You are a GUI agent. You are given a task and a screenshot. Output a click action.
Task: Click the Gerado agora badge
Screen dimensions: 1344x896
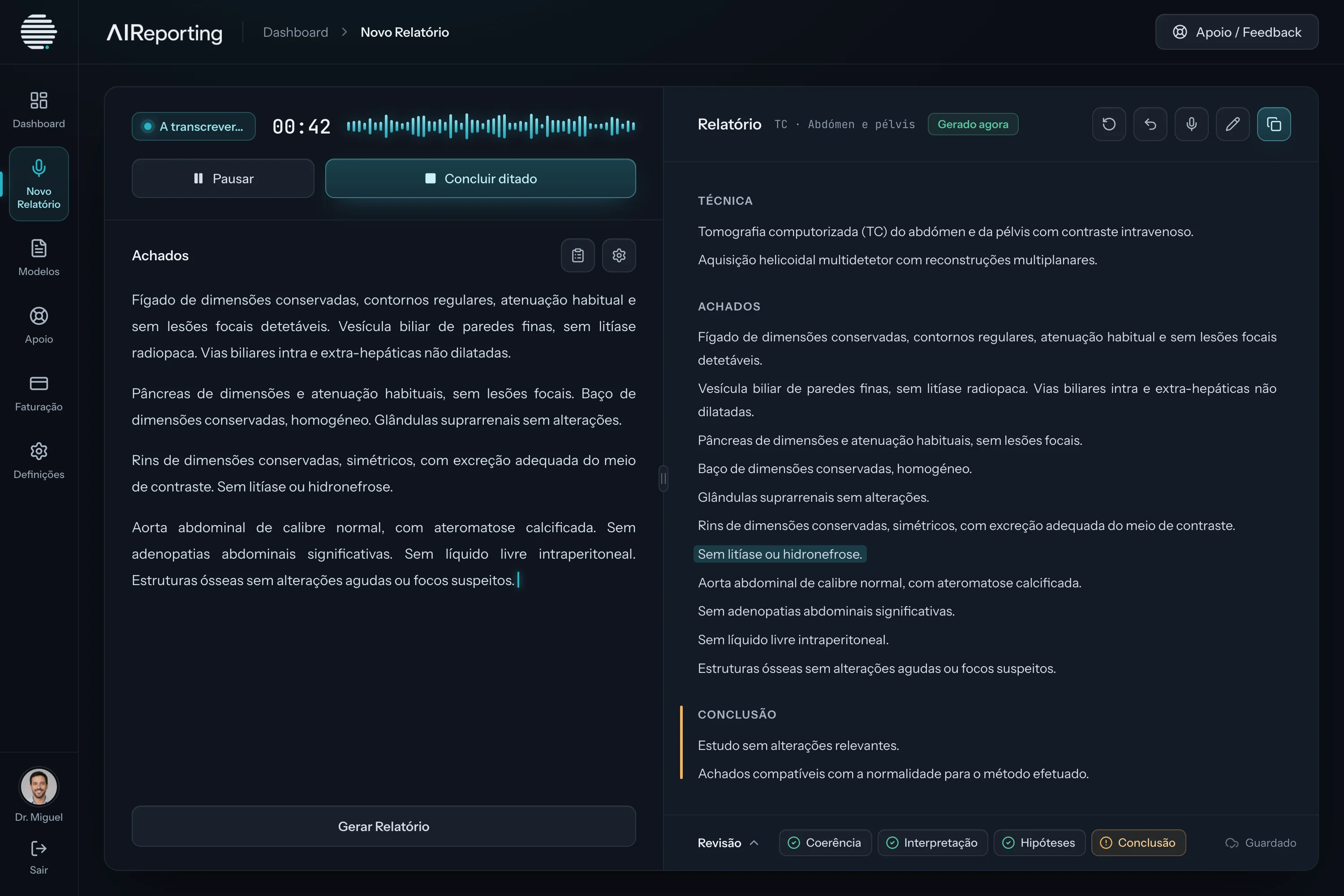(973, 124)
